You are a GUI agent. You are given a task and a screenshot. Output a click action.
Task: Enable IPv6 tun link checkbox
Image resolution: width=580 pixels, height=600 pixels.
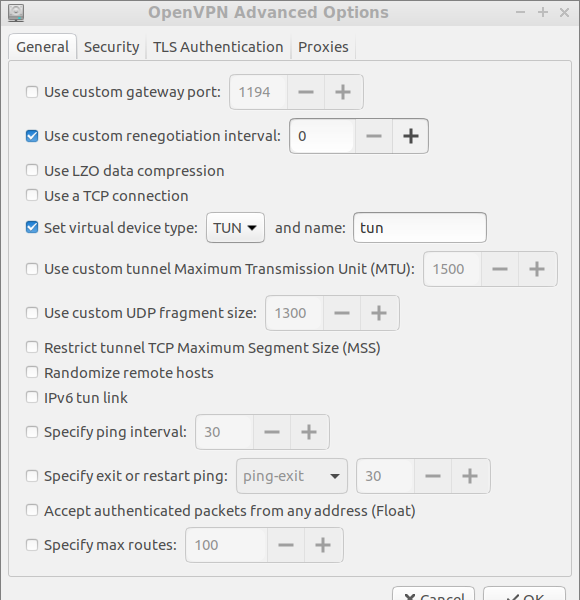pos(32,397)
